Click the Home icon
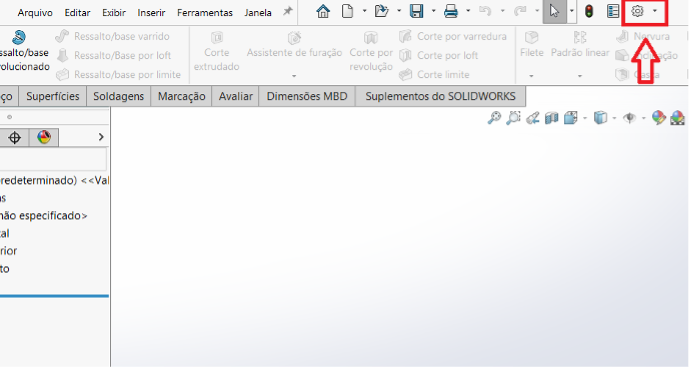The width and height of the screenshot is (690, 368). [323, 11]
